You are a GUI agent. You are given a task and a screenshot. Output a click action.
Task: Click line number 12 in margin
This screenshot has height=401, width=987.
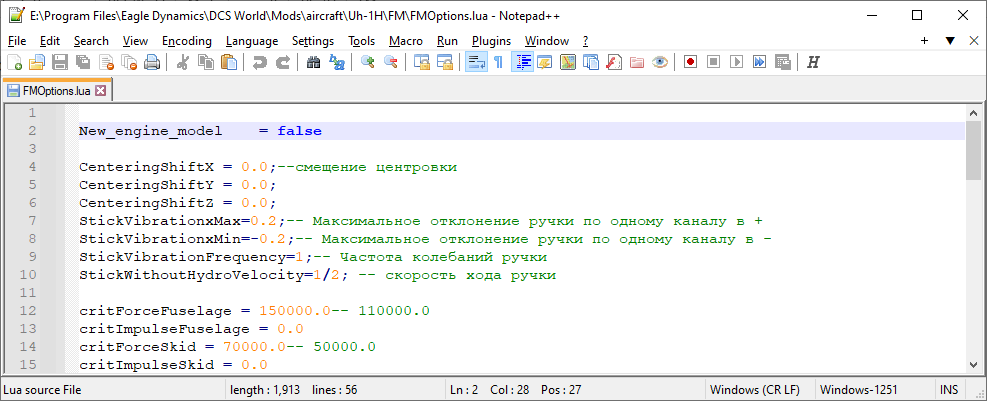click(x=28, y=310)
